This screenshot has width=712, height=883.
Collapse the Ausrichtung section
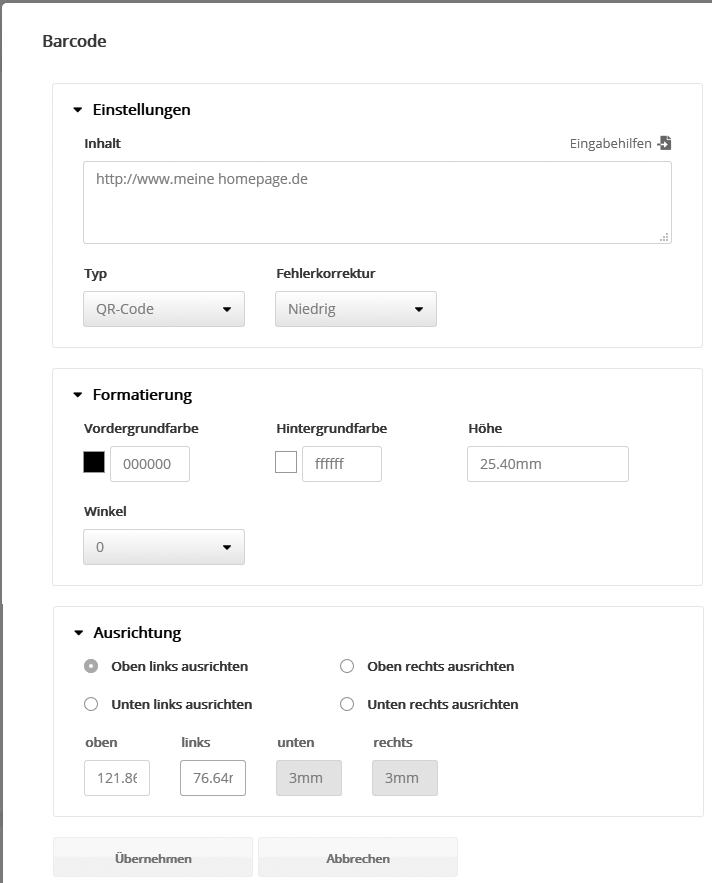(x=78, y=633)
